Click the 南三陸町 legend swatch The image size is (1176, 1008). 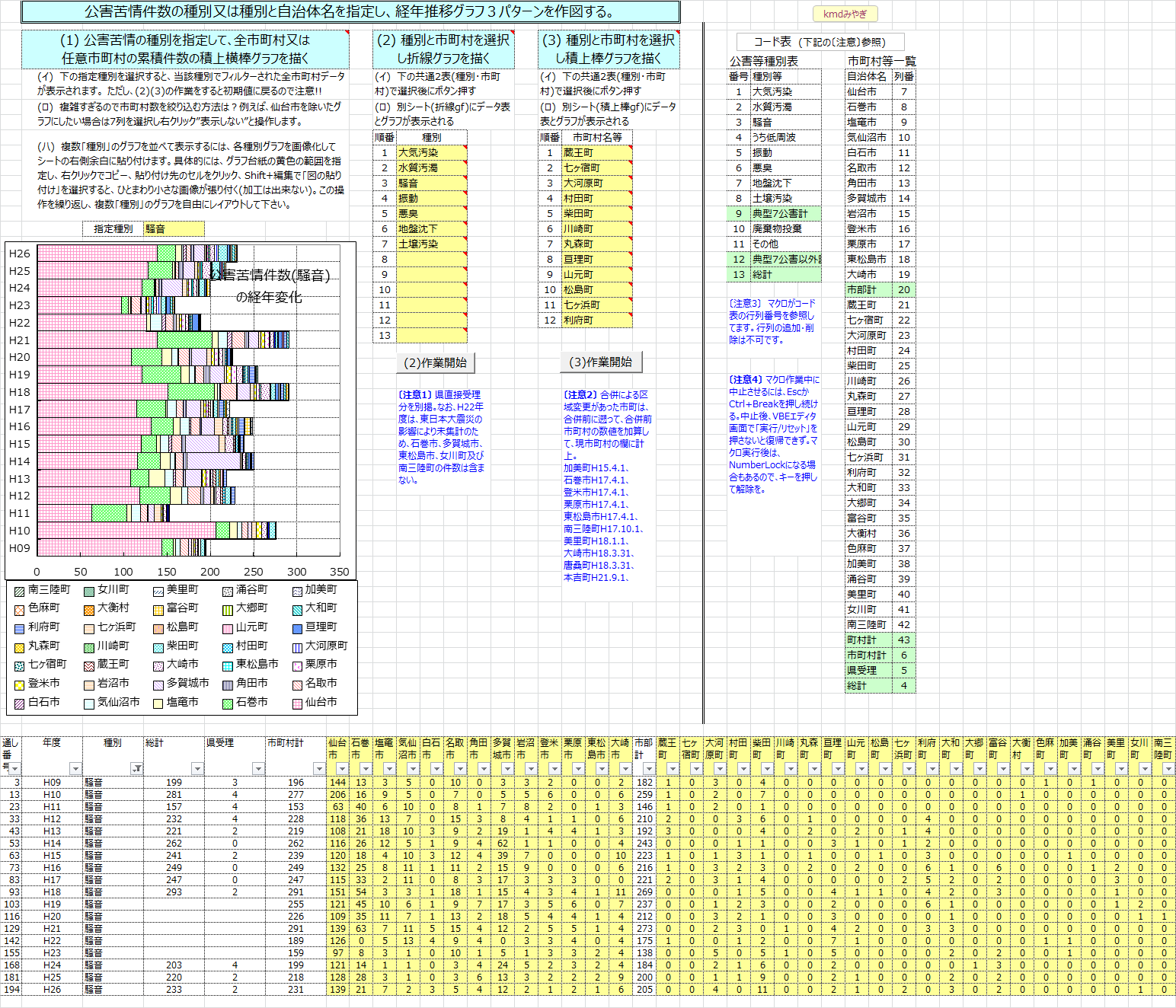[x=19, y=591]
